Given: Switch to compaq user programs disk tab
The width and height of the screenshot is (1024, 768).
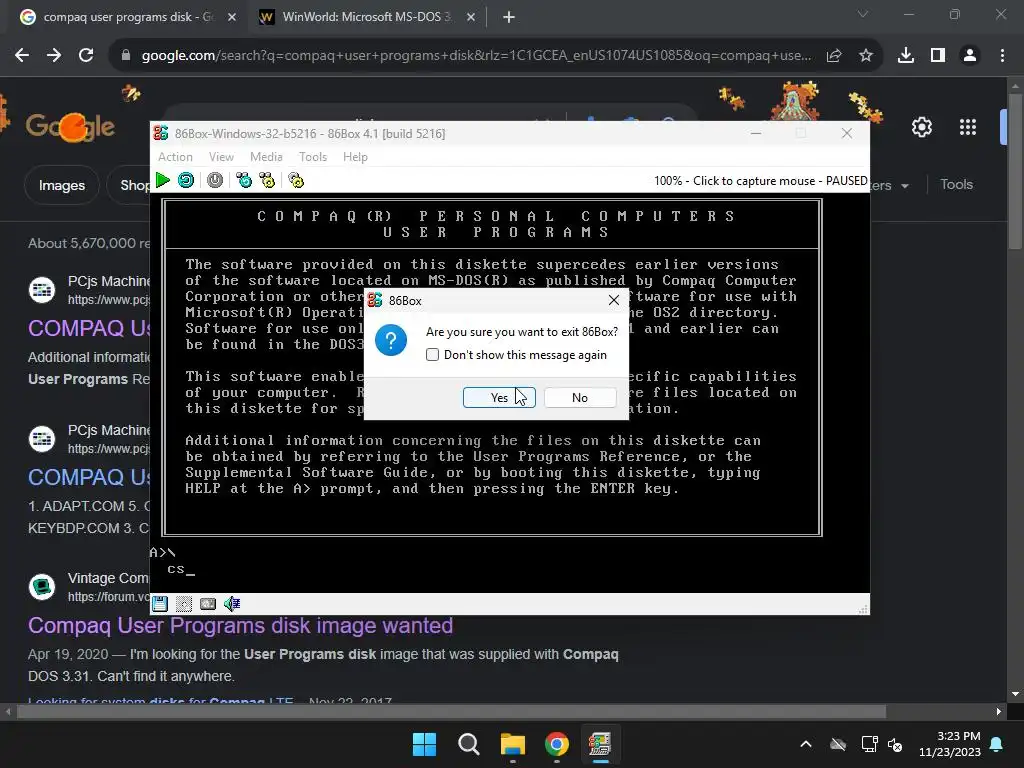Looking at the screenshot, I should pyautogui.click(x=127, y=17).
